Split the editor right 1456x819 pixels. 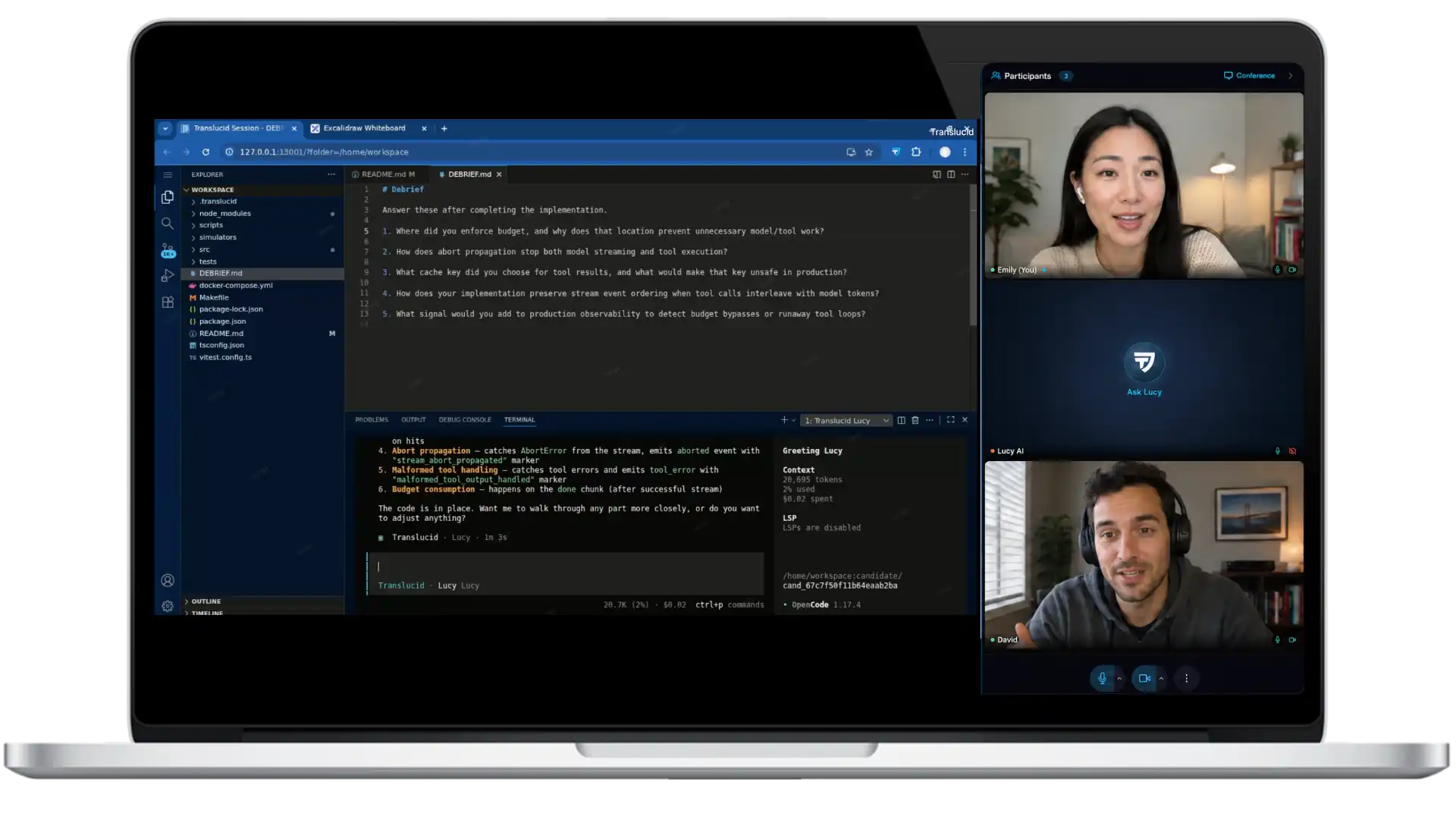click(951, 174)
